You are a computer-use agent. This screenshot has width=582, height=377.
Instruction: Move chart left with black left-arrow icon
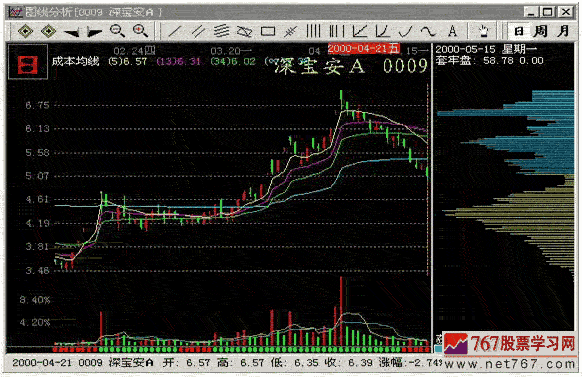[x=71, y=32]
